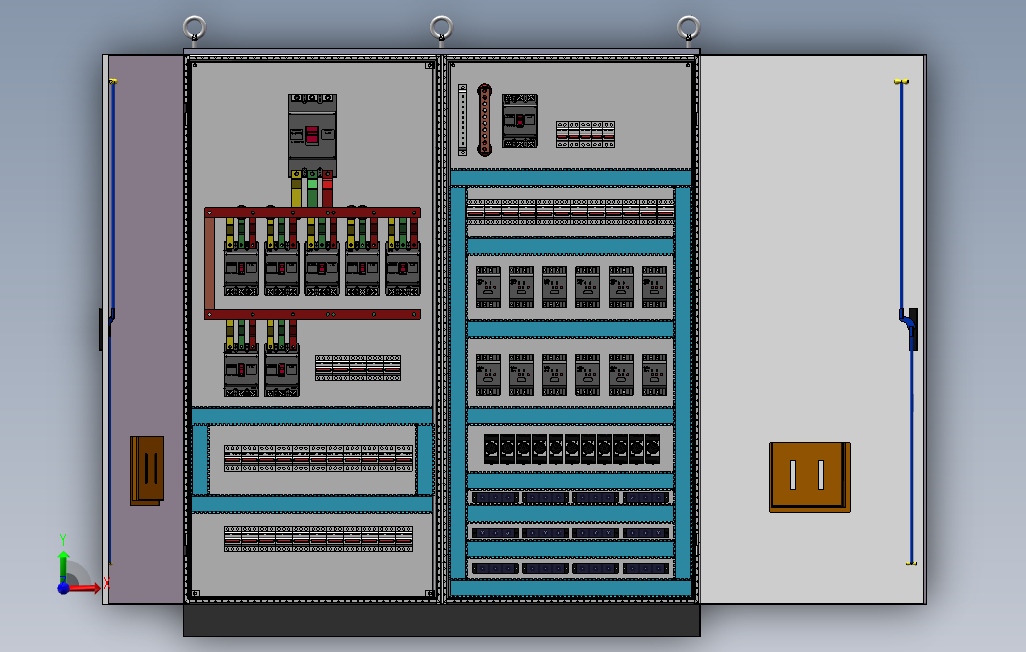1026x652 pixels.
Task: Select the blue vertical duct on right compartment edge
Action: point(683,384)
